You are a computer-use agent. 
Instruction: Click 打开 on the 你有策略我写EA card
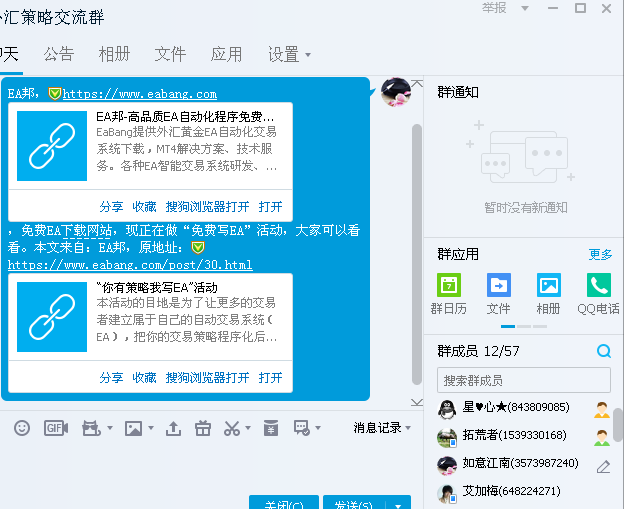pyautogui.click(x=270, y=378)
